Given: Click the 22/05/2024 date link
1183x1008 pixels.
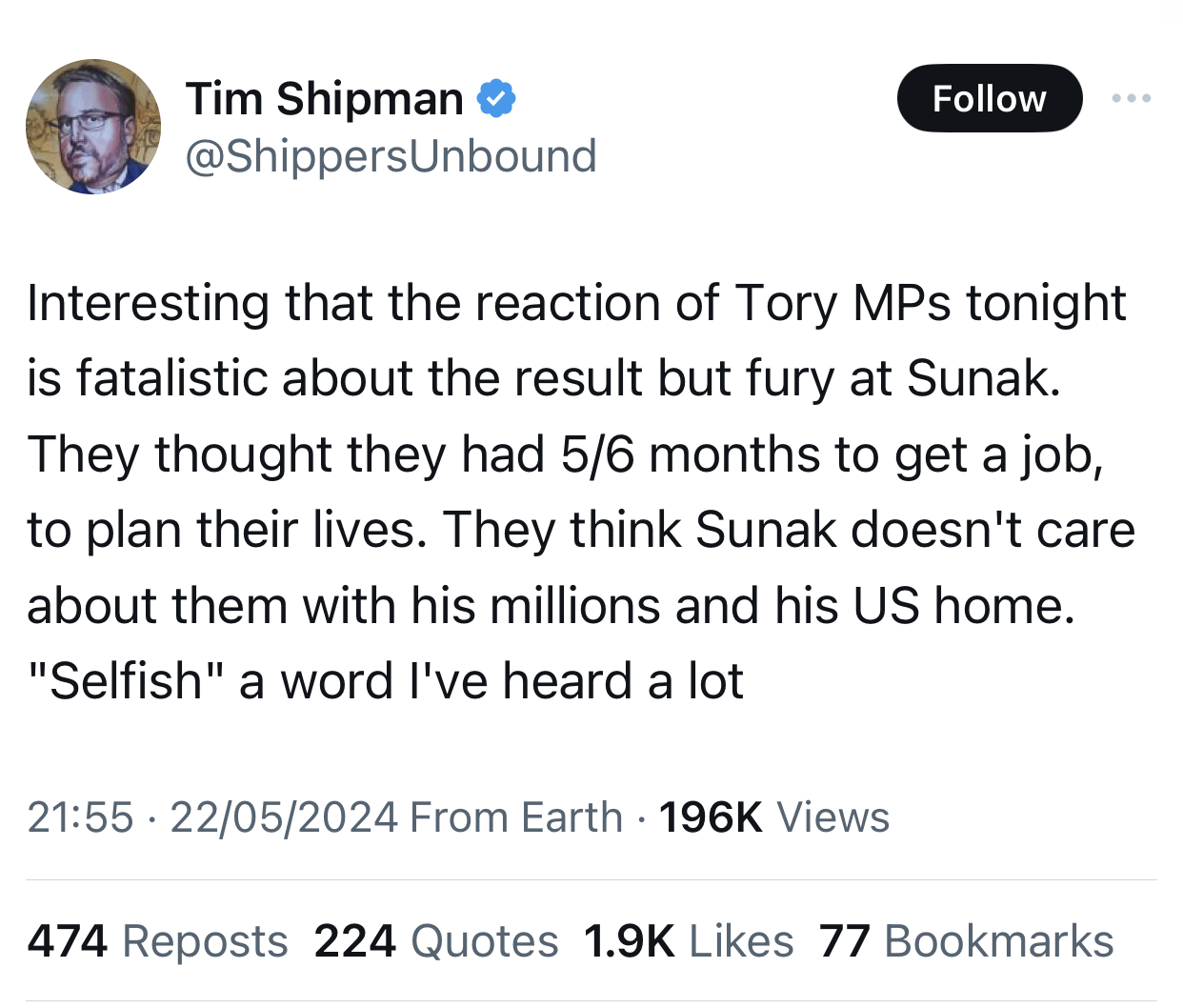Looking at the screenshot, I should click(x=284, y=817).
